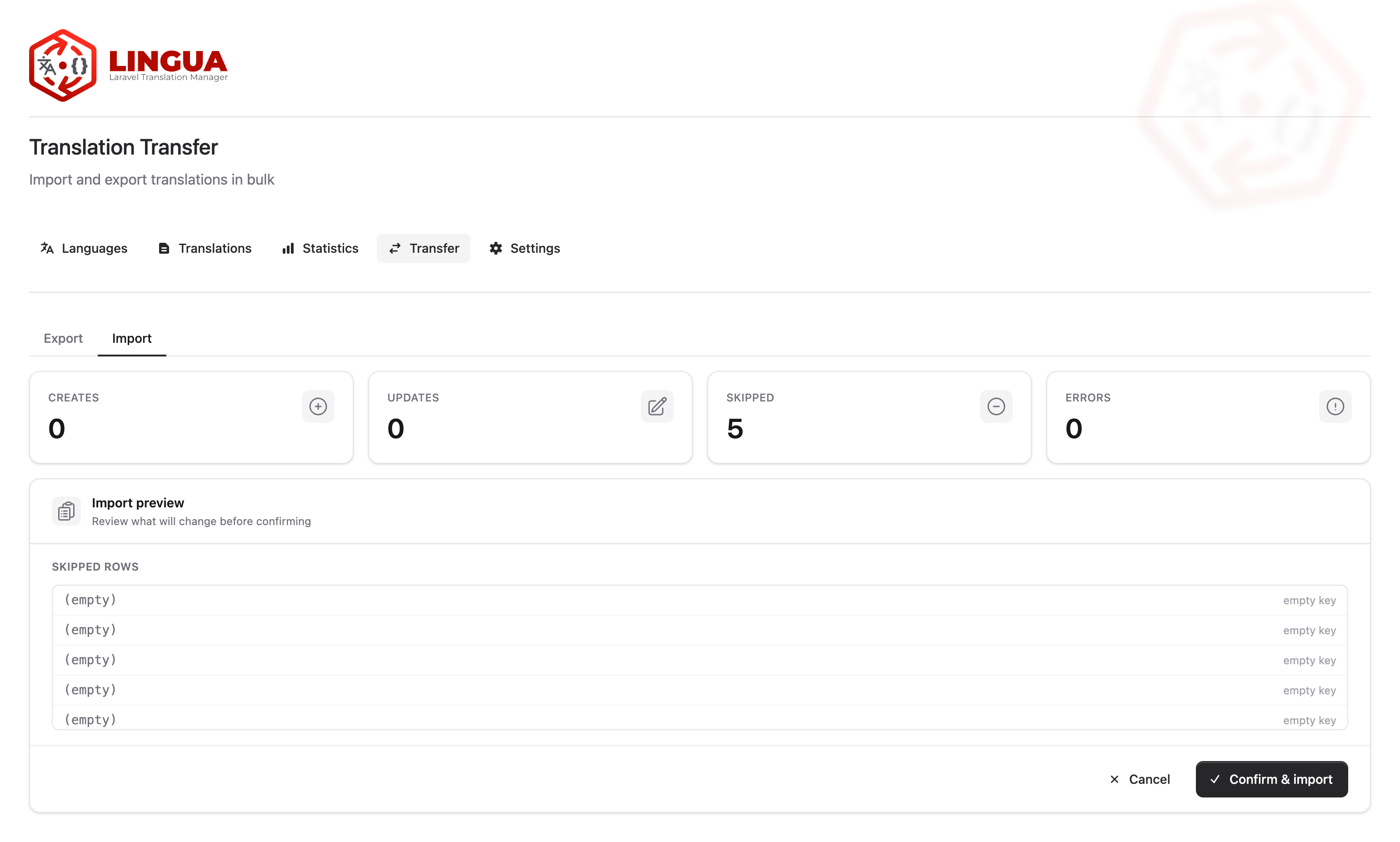Click the LINGUA Laravel Translation Manager wordmark

pos(168,66)
